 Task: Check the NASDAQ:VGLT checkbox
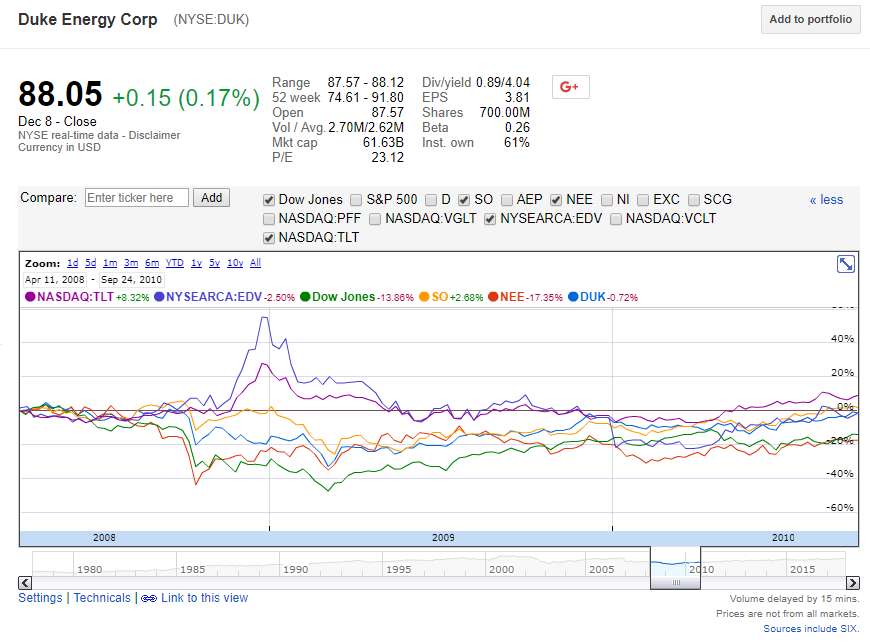point(375,219)
